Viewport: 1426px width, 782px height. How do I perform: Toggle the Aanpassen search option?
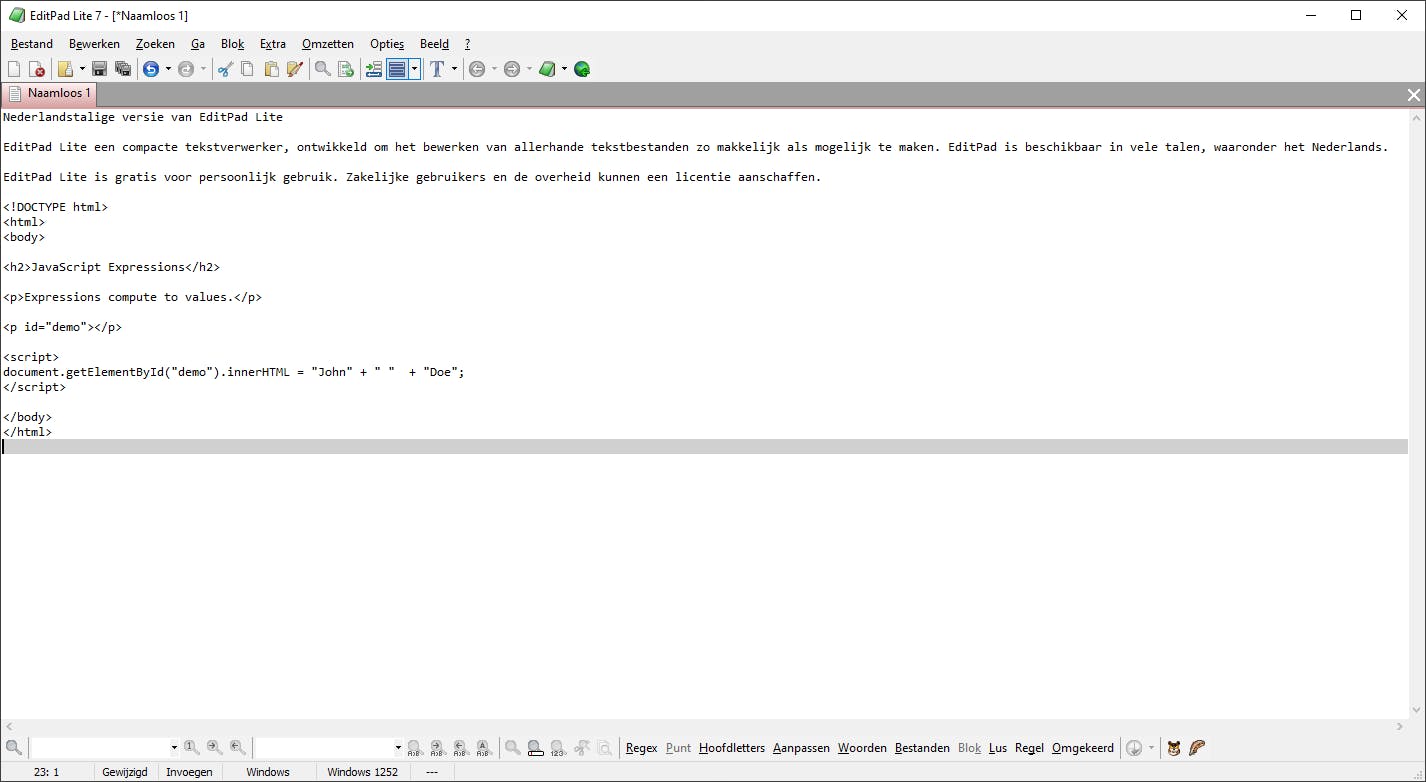(x=801, y=748)
